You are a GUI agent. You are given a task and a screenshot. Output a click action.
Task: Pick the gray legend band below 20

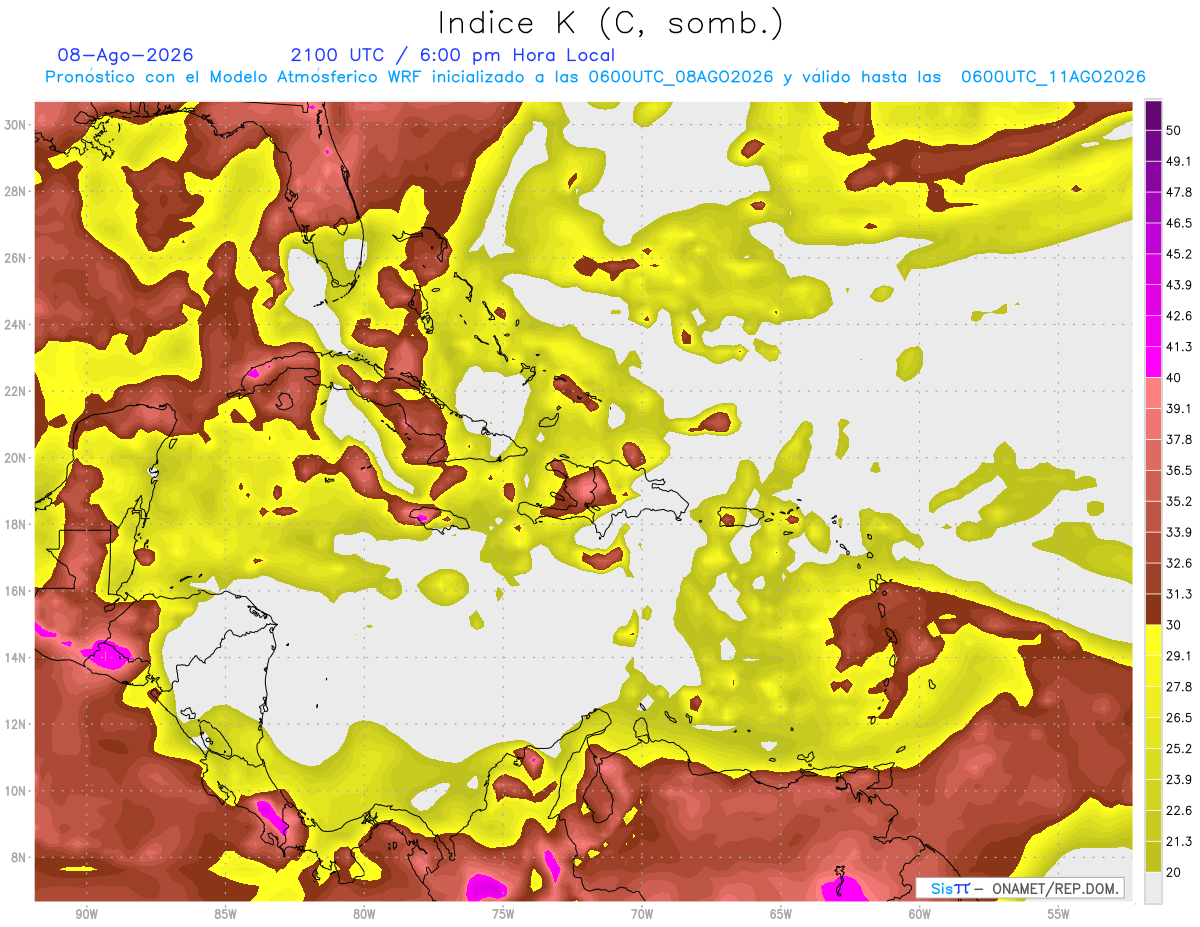tap(1153, 888)
